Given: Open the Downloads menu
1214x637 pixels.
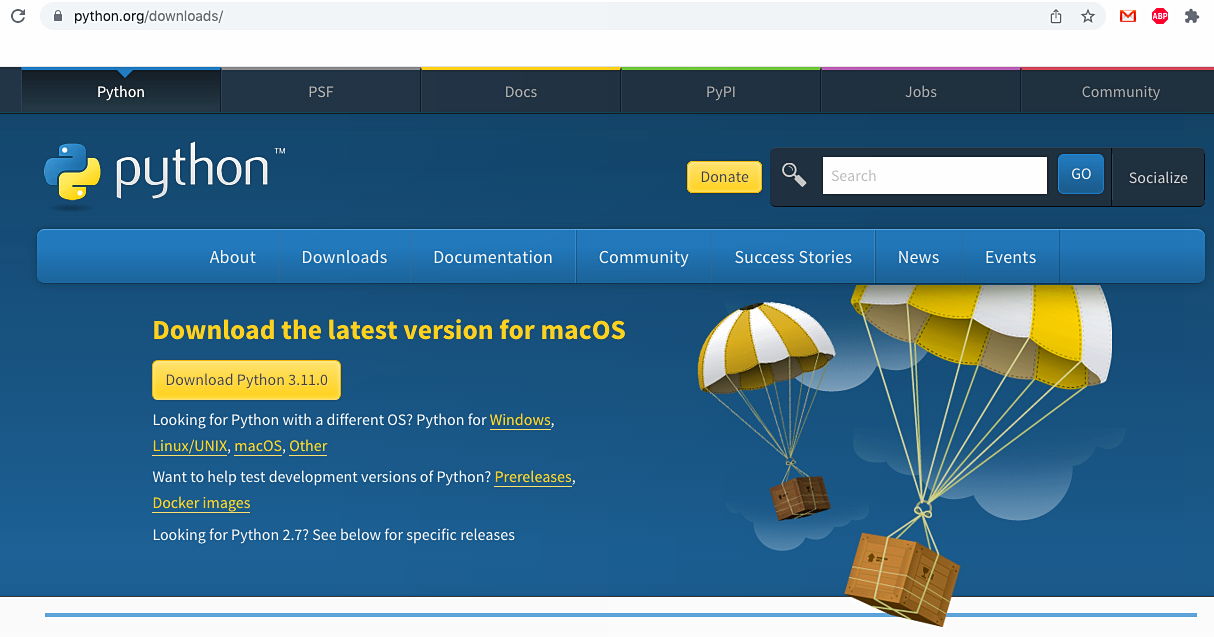Looking at the screenshot, I should [x=344, y=257].
